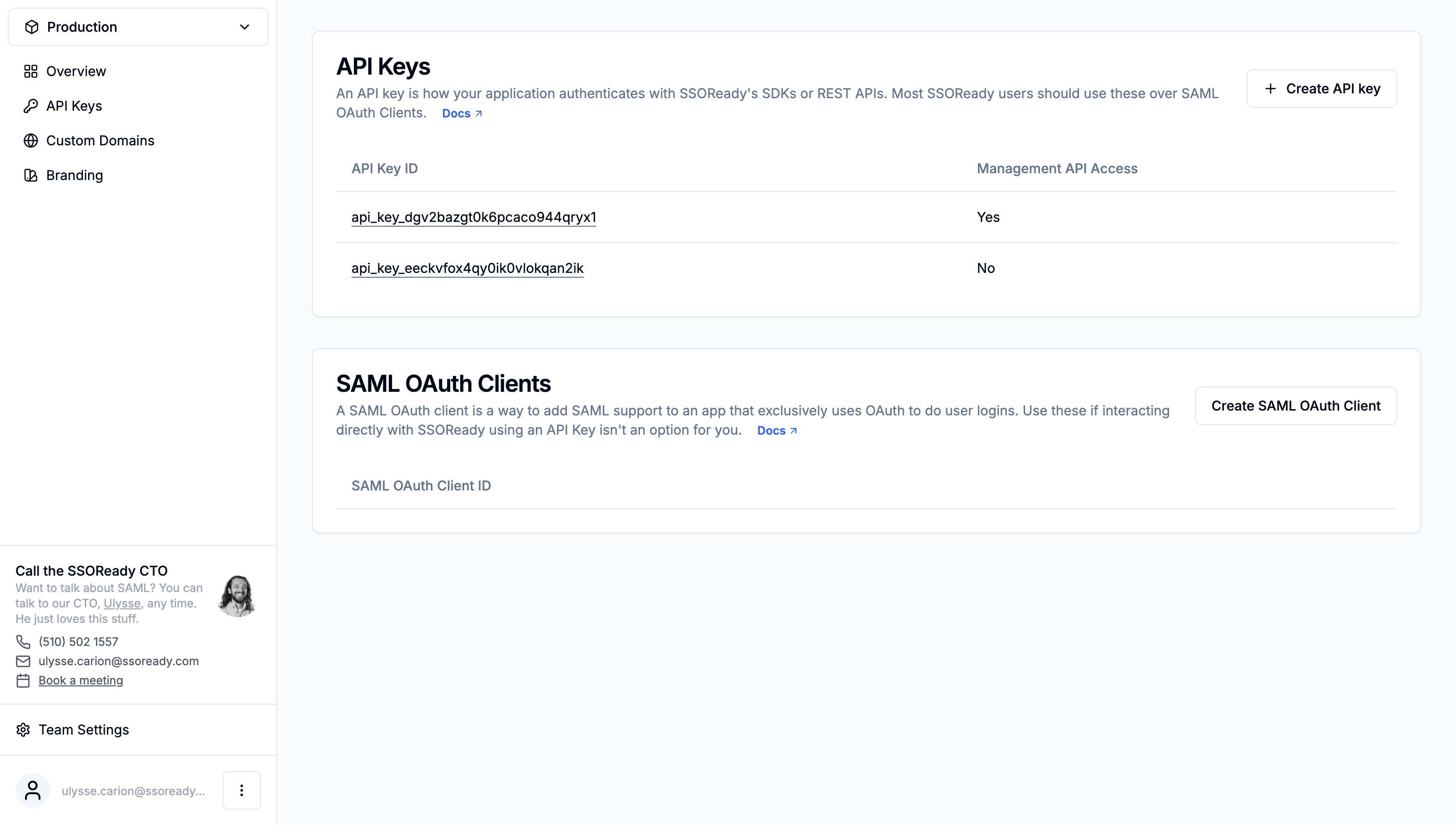Click the Book a meeting link
Image resolution: width=1456 pixels, height=825 pixels.
(80, 681)
